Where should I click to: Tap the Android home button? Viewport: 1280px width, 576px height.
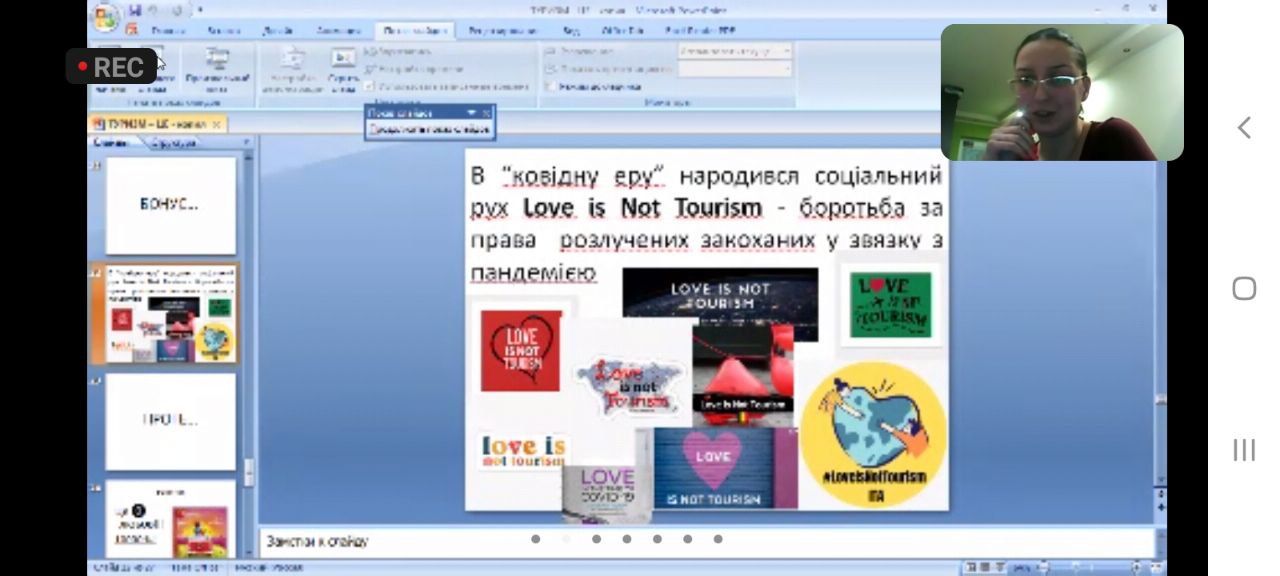click(x=1244, y=289)
